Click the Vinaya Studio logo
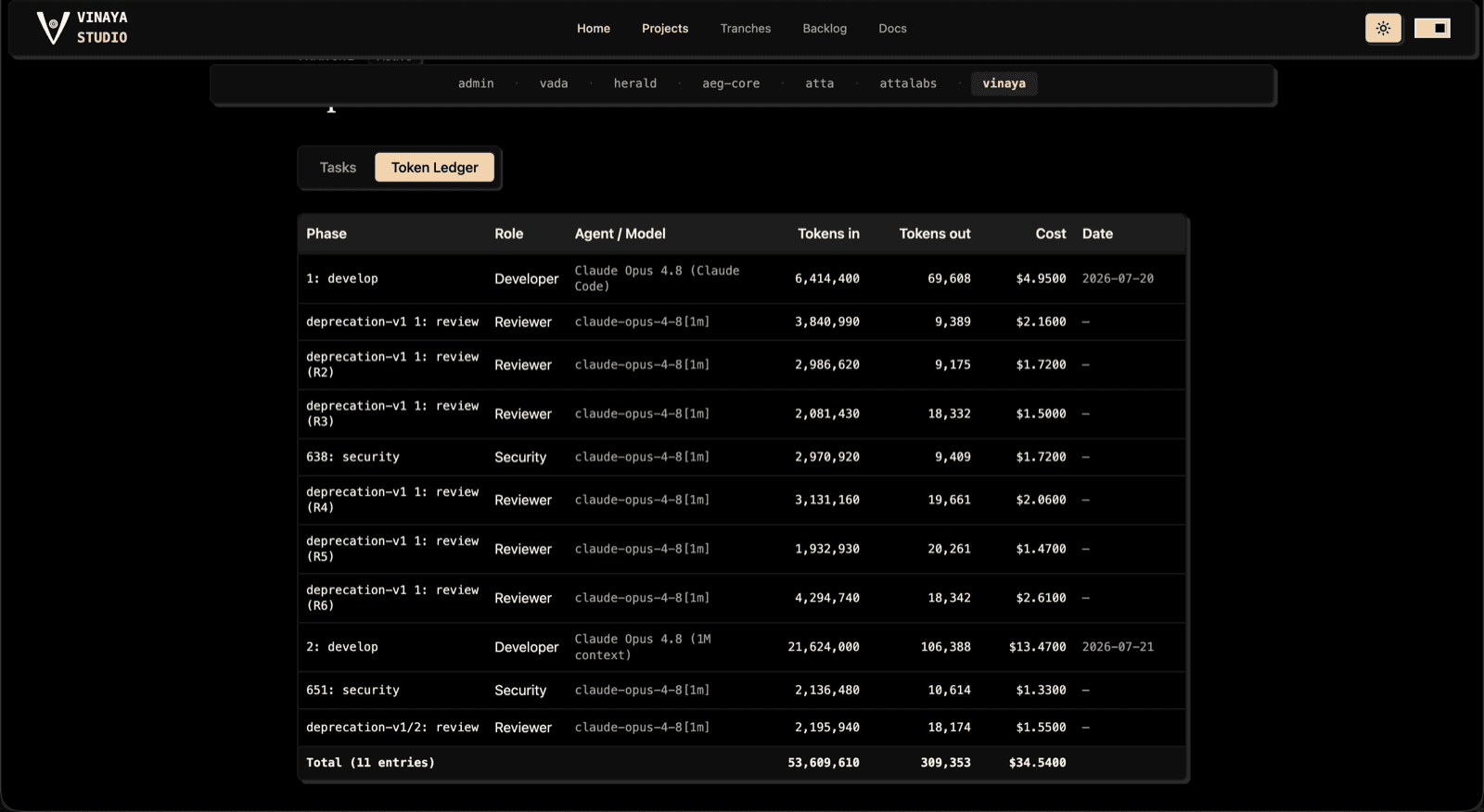1484x812 pixels. coord(82,28)
